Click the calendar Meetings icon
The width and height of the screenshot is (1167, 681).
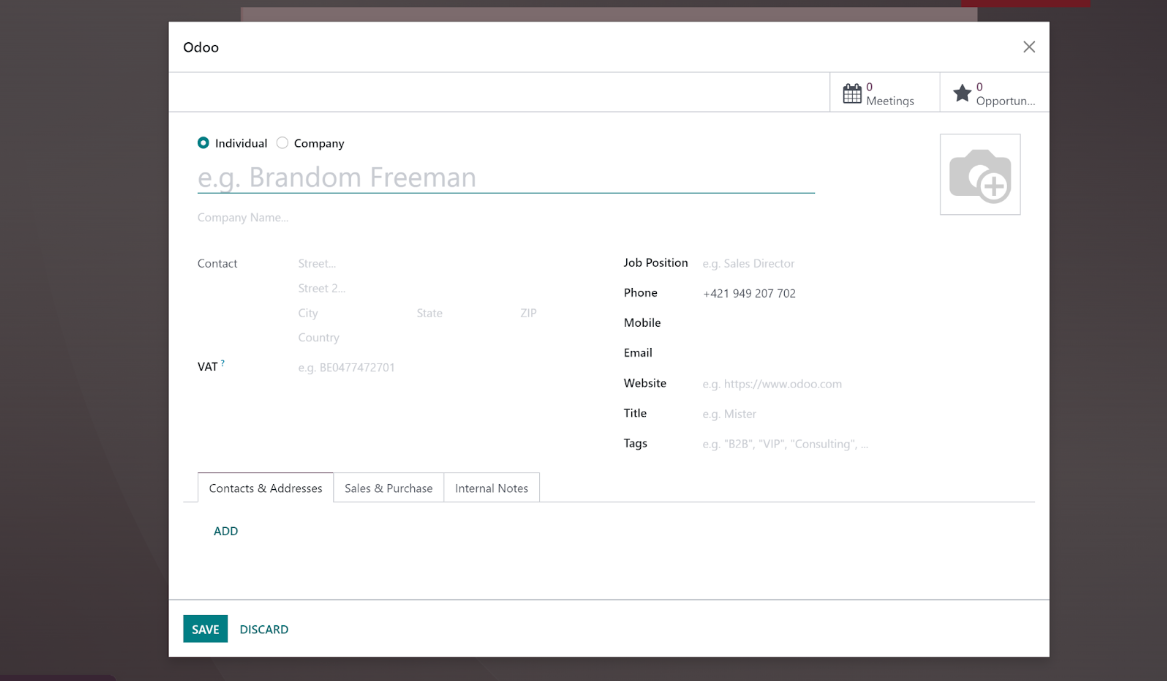[852, 94]
